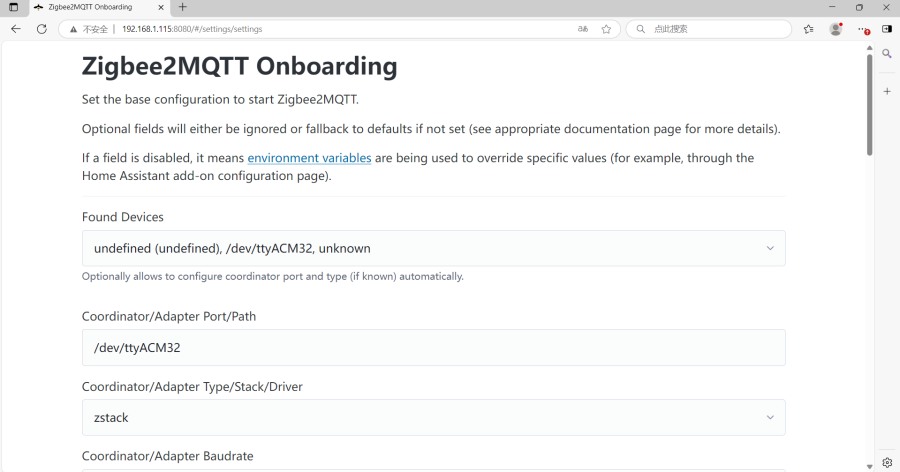The image size is (900, 472).
Task: Open browser settings and more menu
Action: pyautogui.click(x=863, y=29)
